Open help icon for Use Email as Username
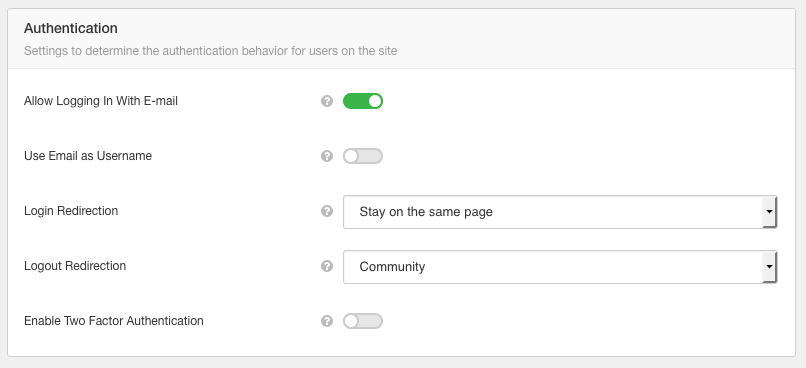The width and height of the screenshot is (806, 368). tap(327, 156)
